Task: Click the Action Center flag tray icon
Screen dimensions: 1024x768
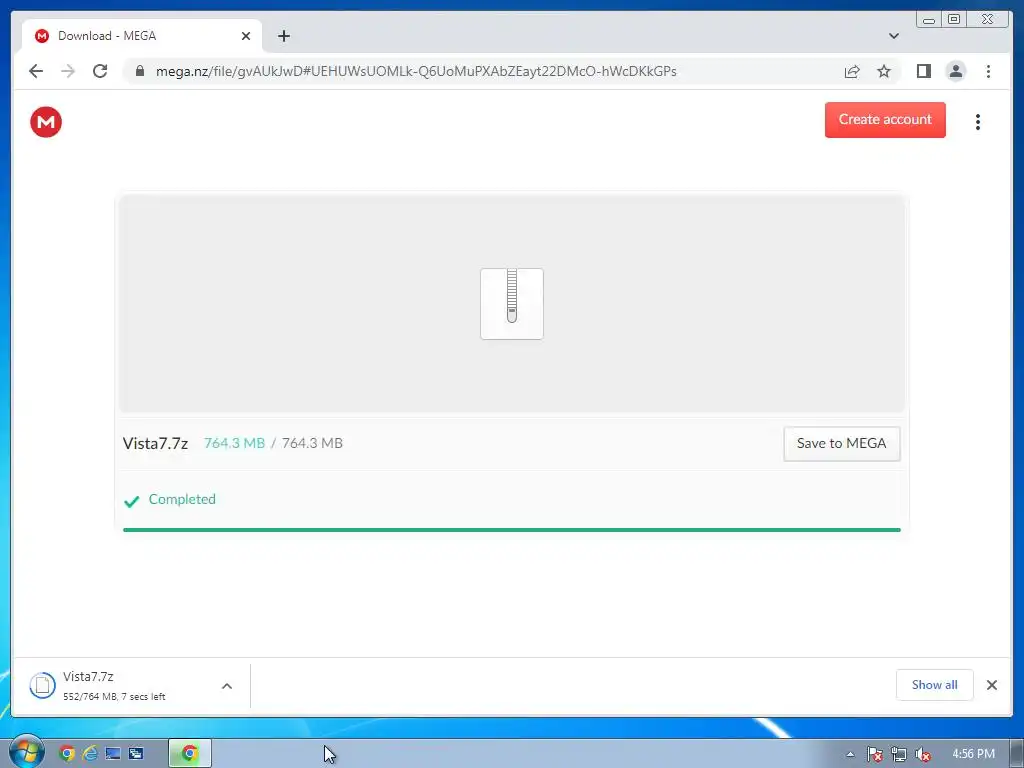Action: [874, 754]
